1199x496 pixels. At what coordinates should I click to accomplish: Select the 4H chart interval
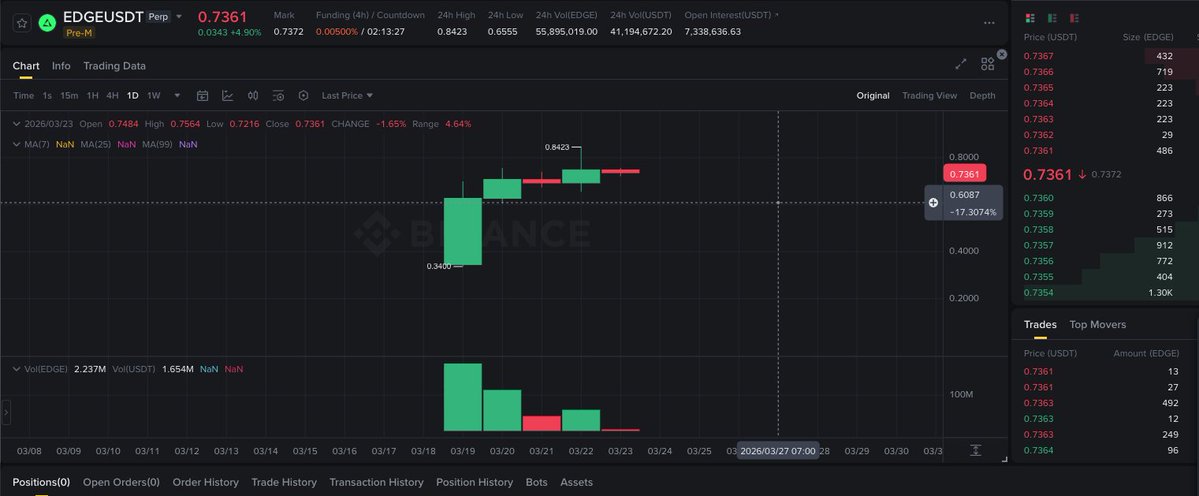[x=112, y=96]
